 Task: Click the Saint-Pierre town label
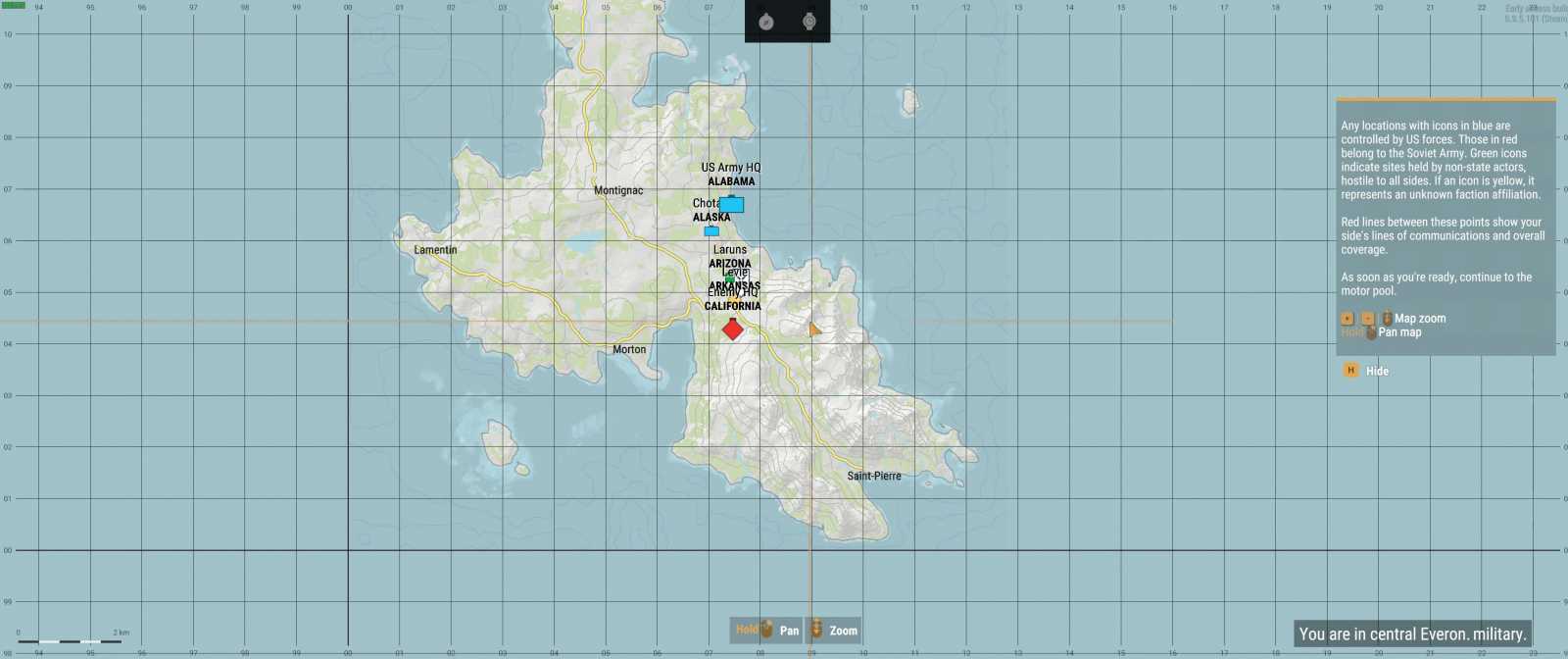point(874,476)
